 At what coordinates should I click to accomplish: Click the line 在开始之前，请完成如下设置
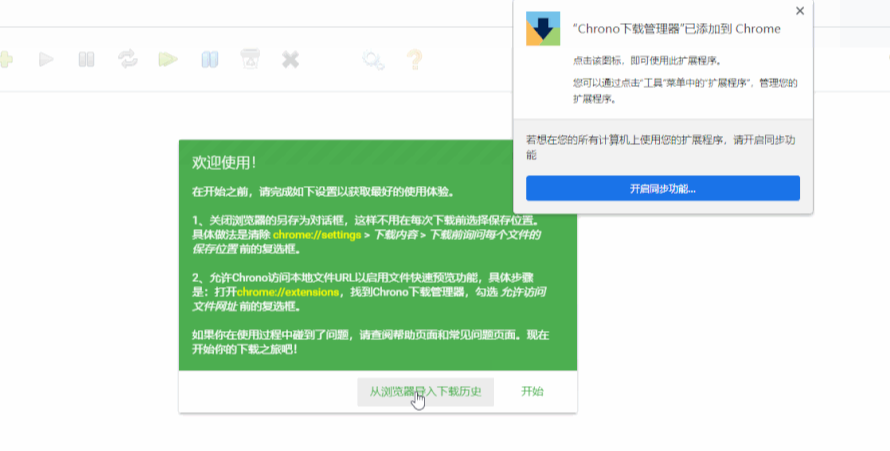[324, 192]
